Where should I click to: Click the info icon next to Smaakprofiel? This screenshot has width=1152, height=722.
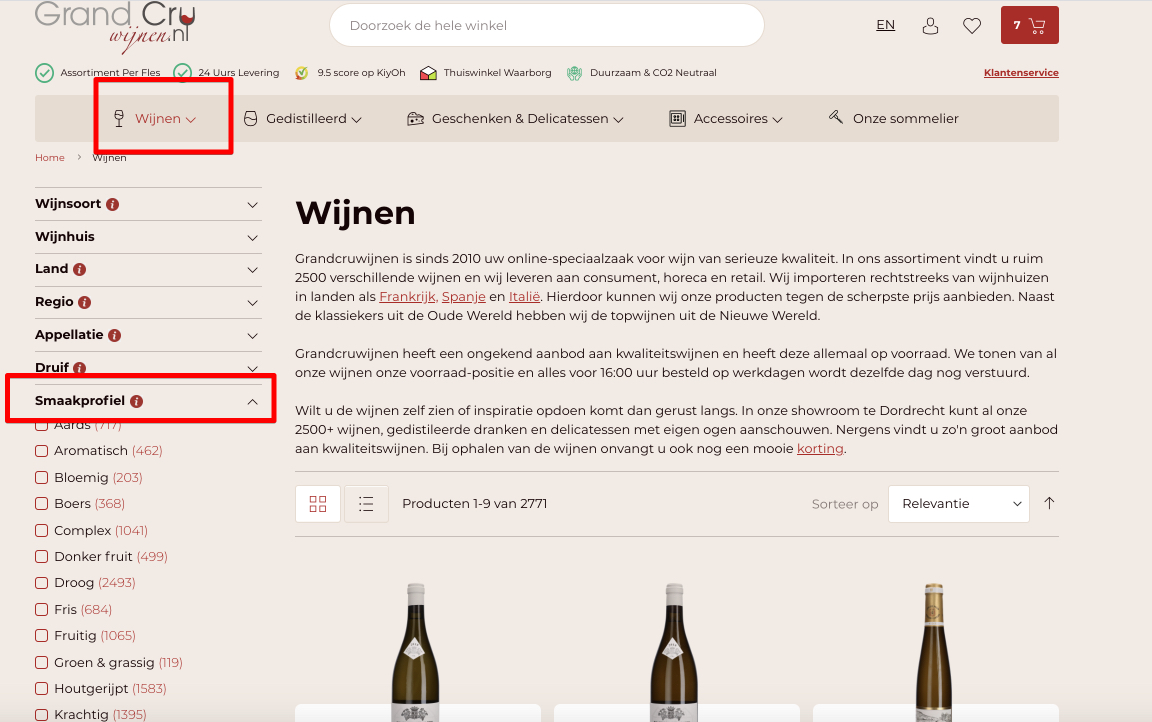137,401
